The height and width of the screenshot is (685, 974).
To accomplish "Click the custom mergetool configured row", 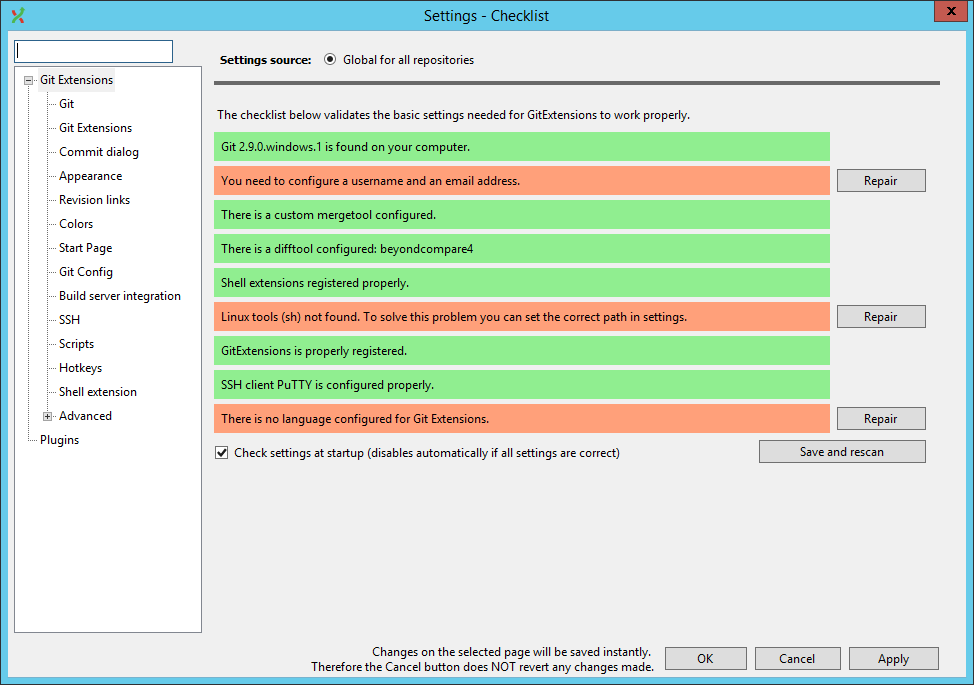I will [x=522, y=215].
